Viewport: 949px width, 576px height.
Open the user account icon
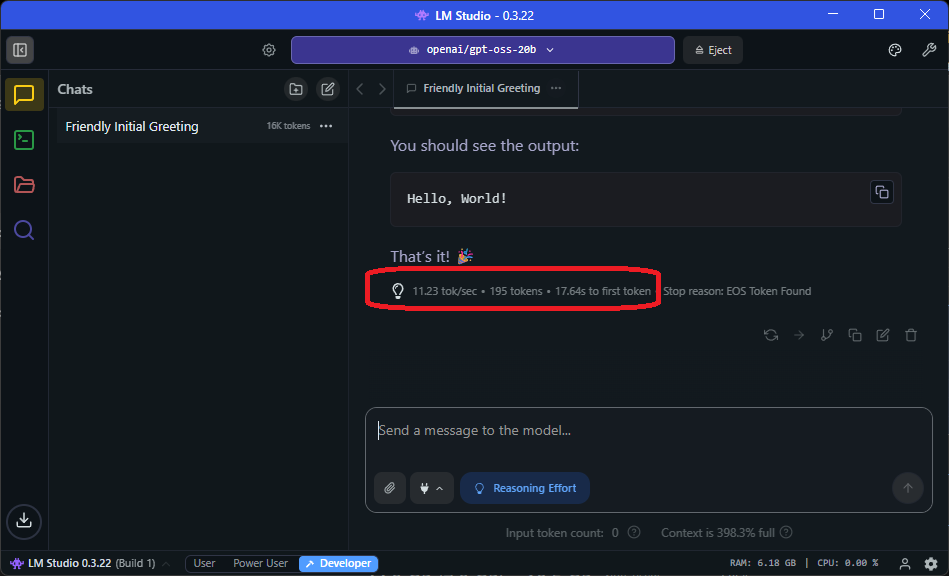(905, 564)
